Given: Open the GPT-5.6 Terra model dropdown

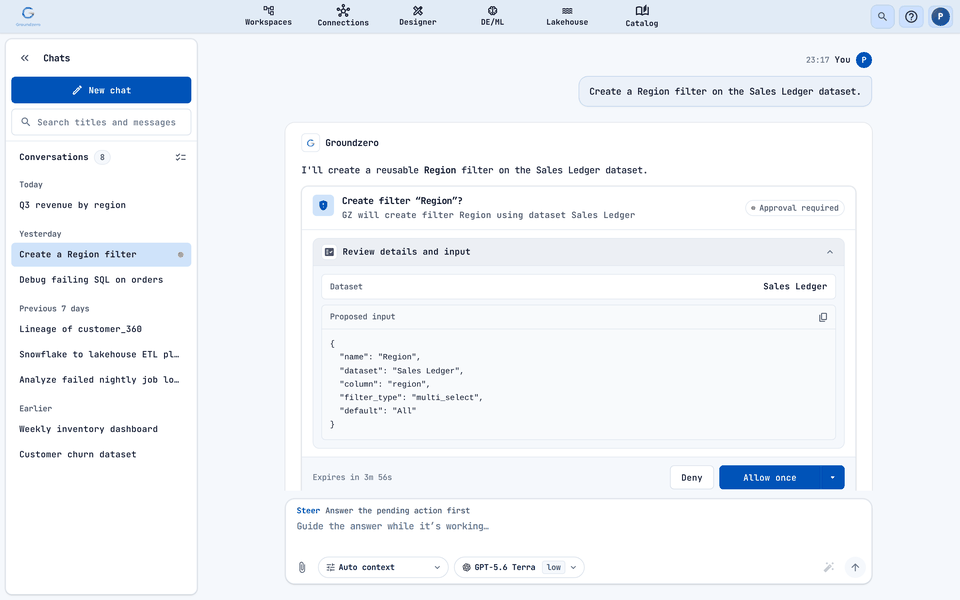Looking at the screenshot, I should coord(519,568).
